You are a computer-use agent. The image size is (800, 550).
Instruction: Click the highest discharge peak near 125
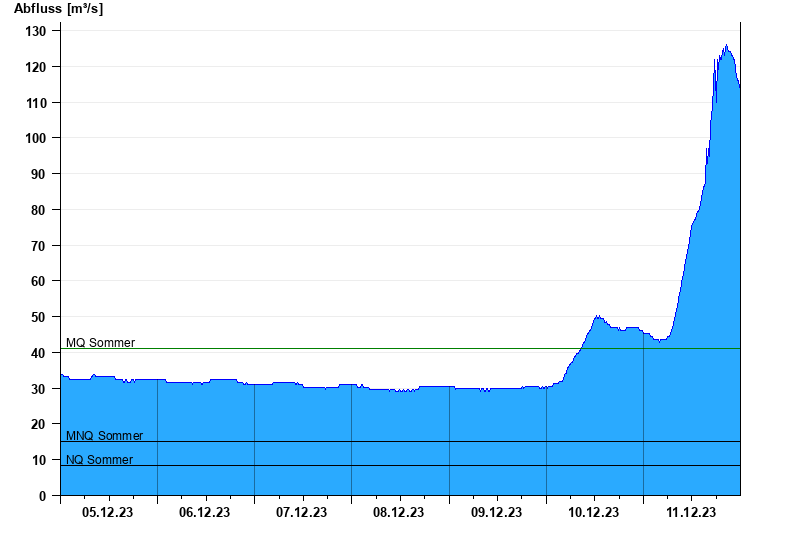pos(726,46)
